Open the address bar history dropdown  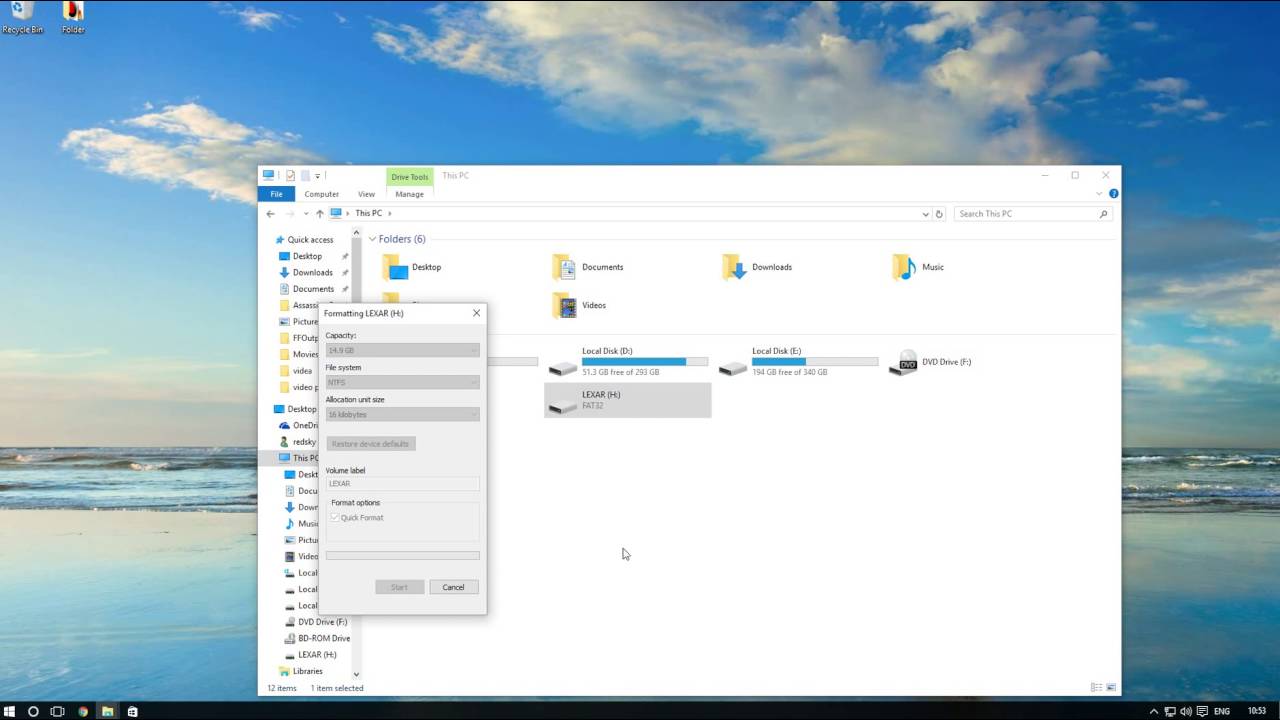tap(925, 214)
